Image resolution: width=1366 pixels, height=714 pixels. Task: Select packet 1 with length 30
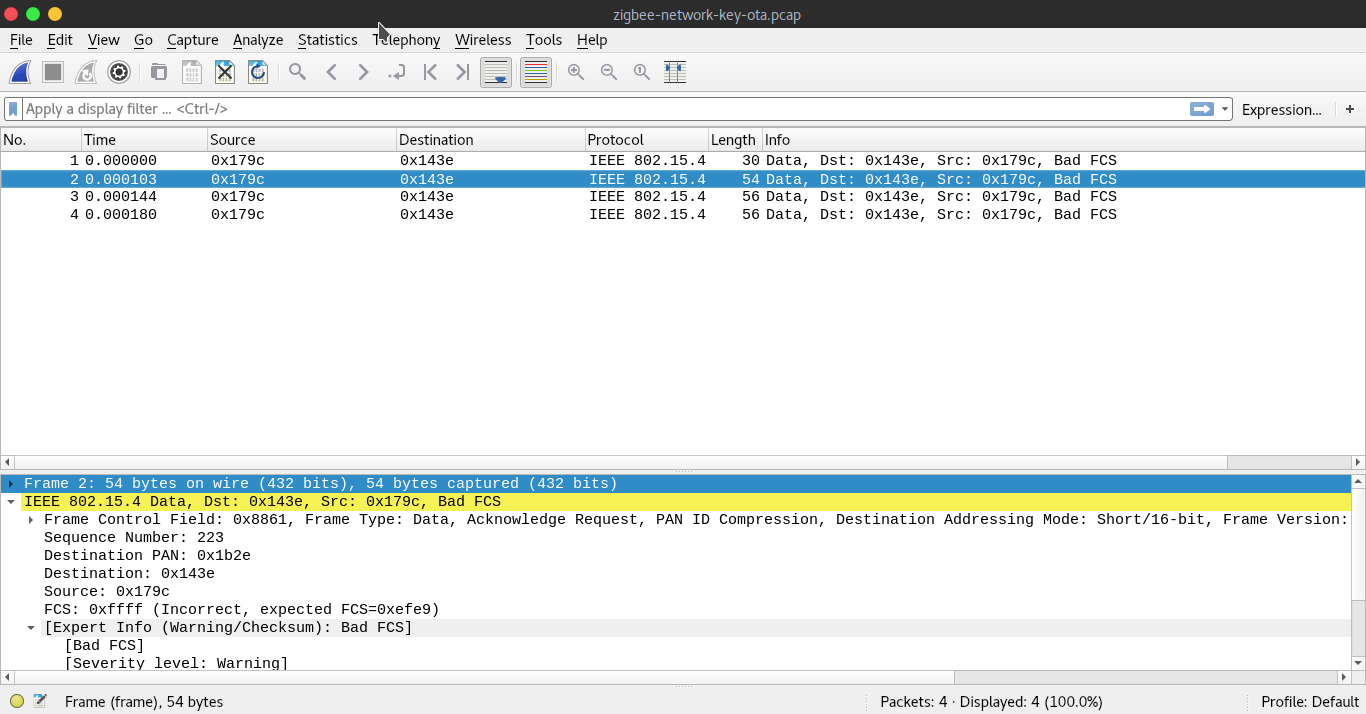click(682, 161)
